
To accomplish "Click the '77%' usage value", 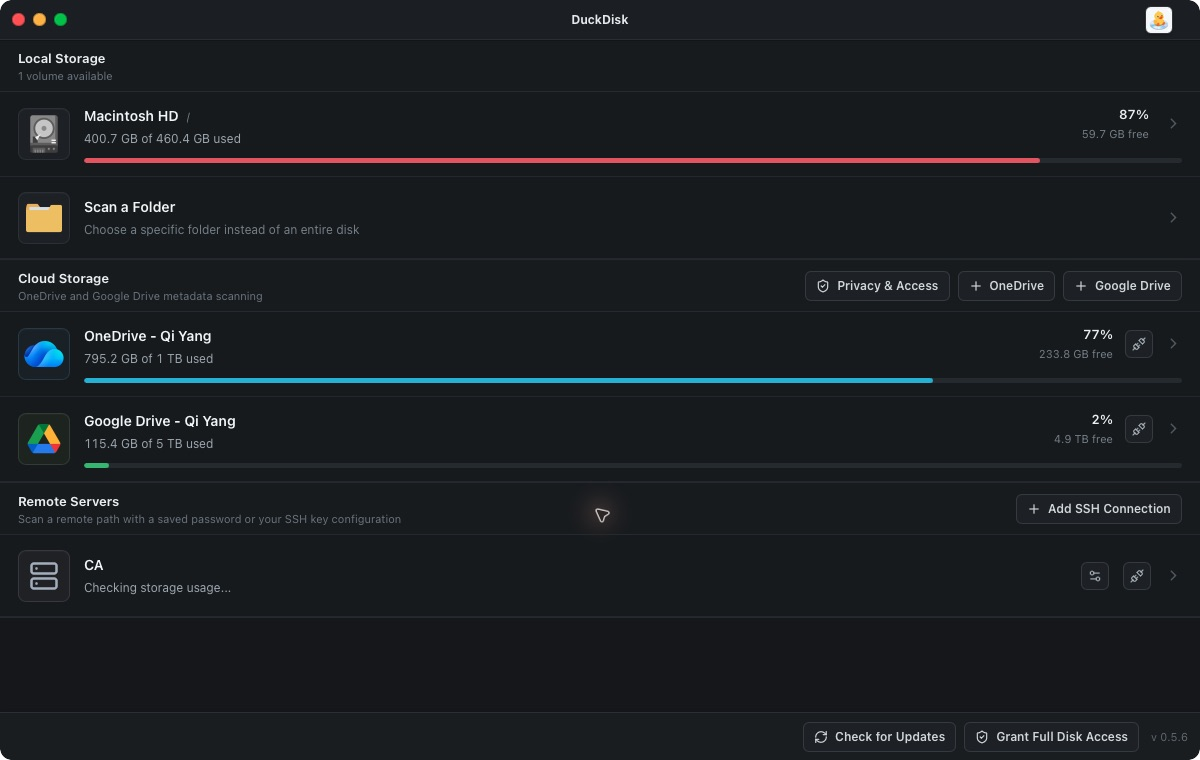I will point(1098,335).
